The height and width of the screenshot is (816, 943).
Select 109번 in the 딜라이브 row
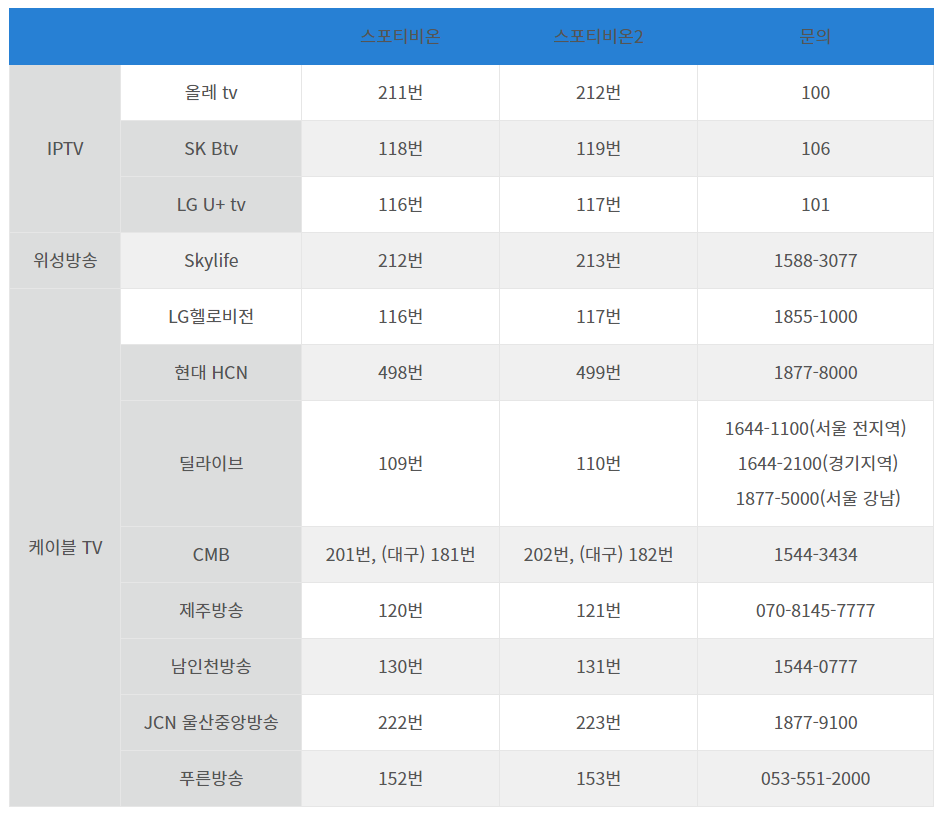pos(400,464)
